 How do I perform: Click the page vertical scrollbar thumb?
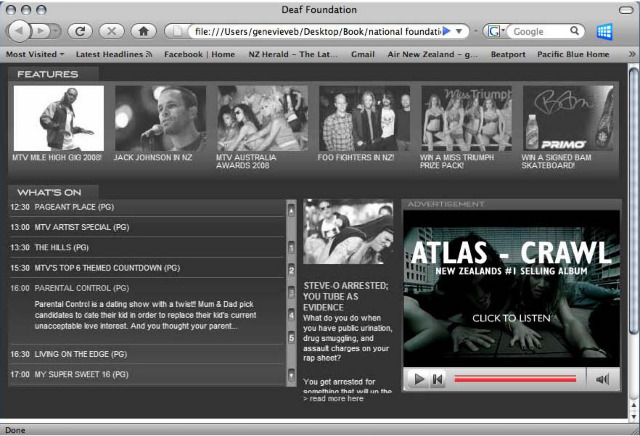tap(633, 200)
